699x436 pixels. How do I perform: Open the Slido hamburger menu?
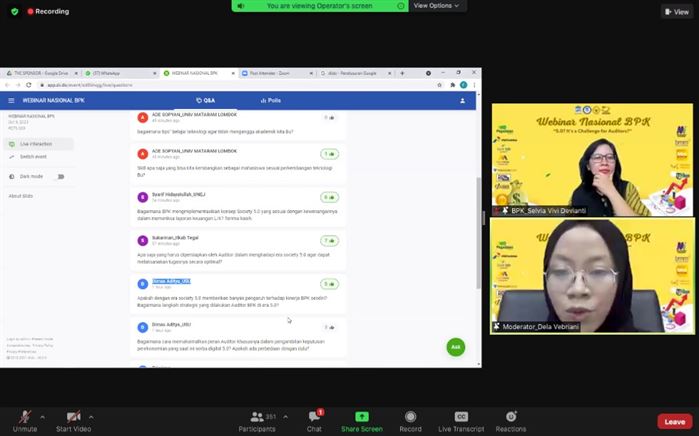tap(12, 101)
